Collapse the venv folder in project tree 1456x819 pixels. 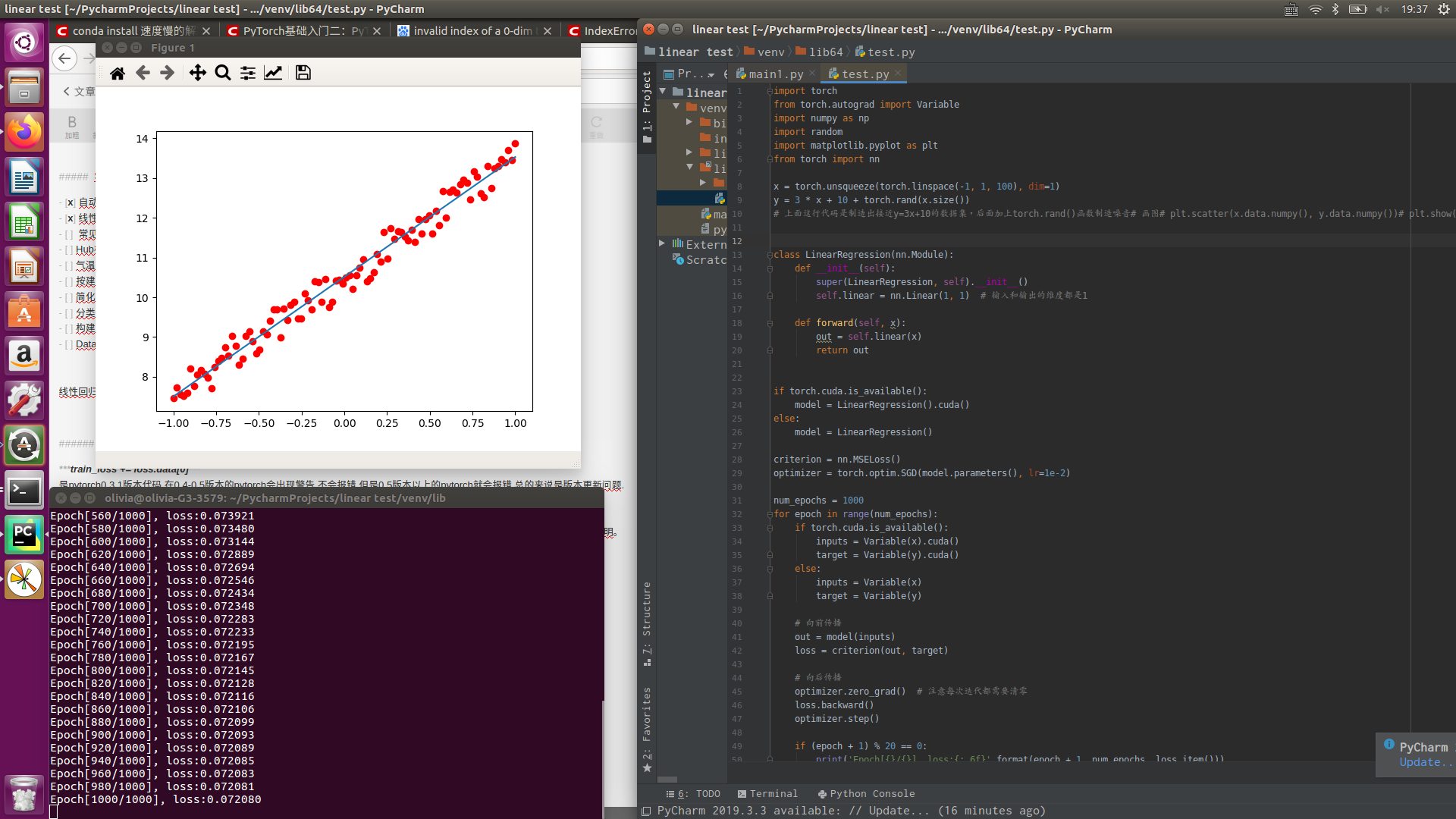pos(676,107)
